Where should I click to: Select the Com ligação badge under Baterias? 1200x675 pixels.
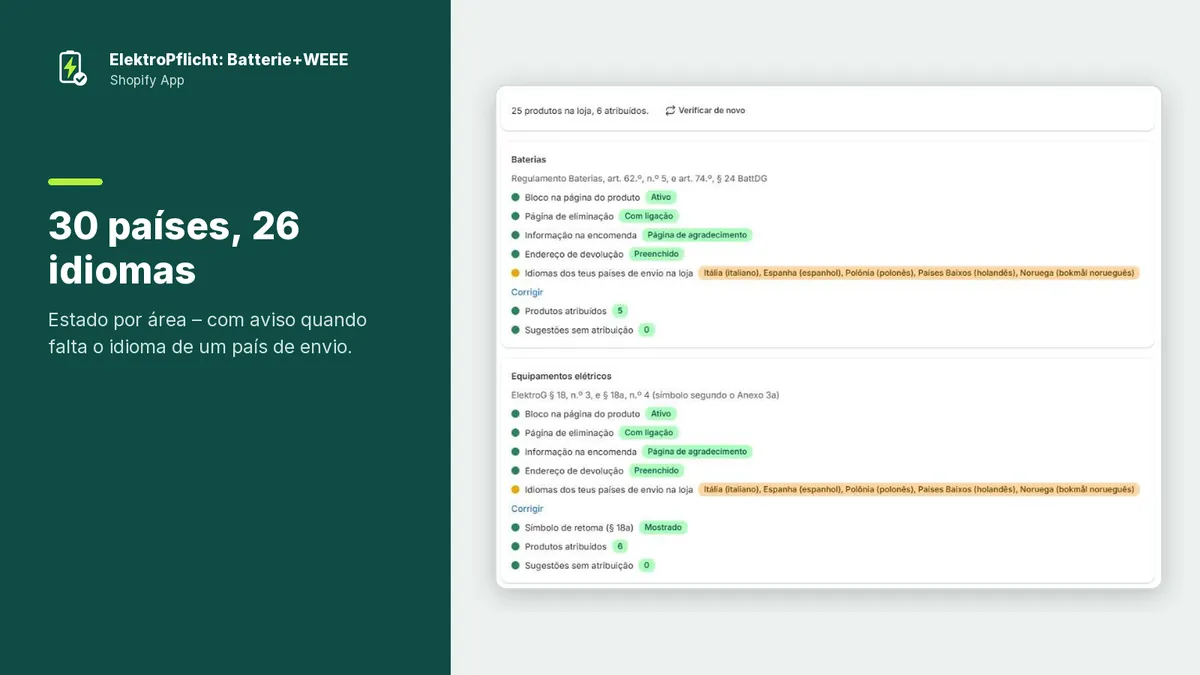[649, 216]
